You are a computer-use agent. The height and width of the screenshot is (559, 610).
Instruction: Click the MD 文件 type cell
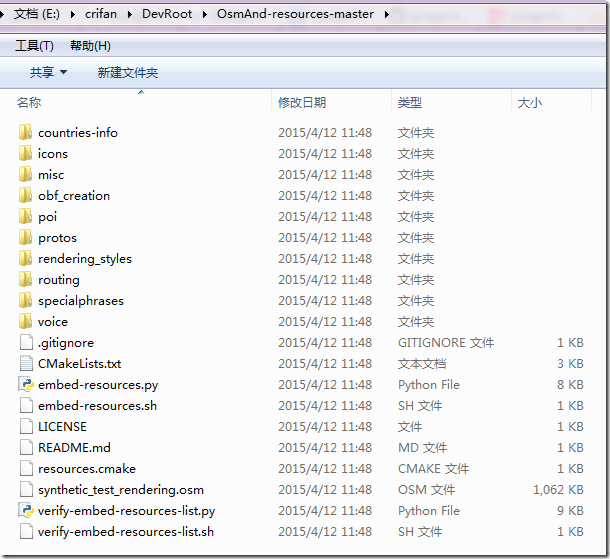[x=422, y=448]
